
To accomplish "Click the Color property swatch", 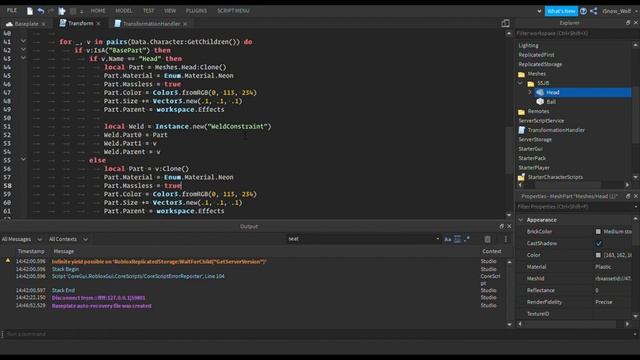I will (x=598, y=255).
